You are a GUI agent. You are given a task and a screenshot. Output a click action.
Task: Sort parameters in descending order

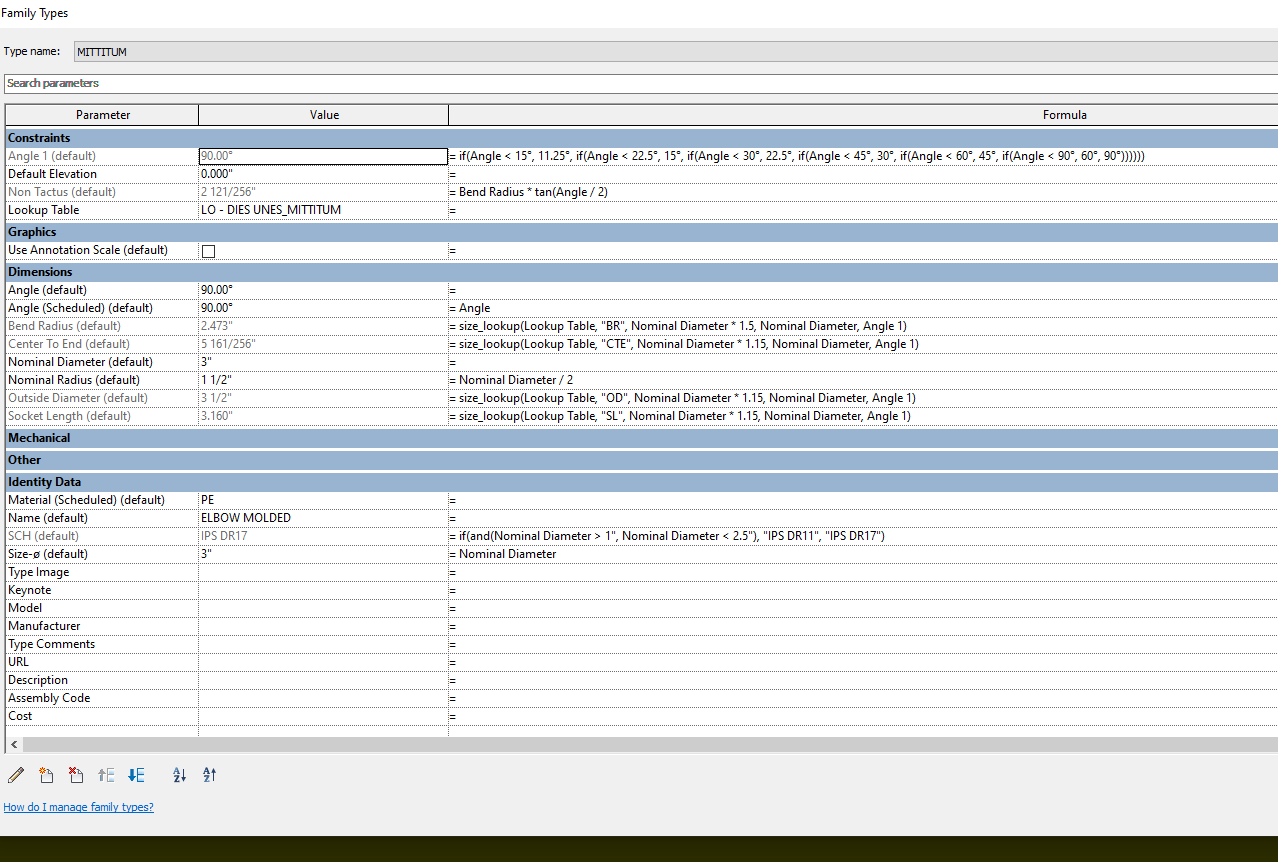209,775
